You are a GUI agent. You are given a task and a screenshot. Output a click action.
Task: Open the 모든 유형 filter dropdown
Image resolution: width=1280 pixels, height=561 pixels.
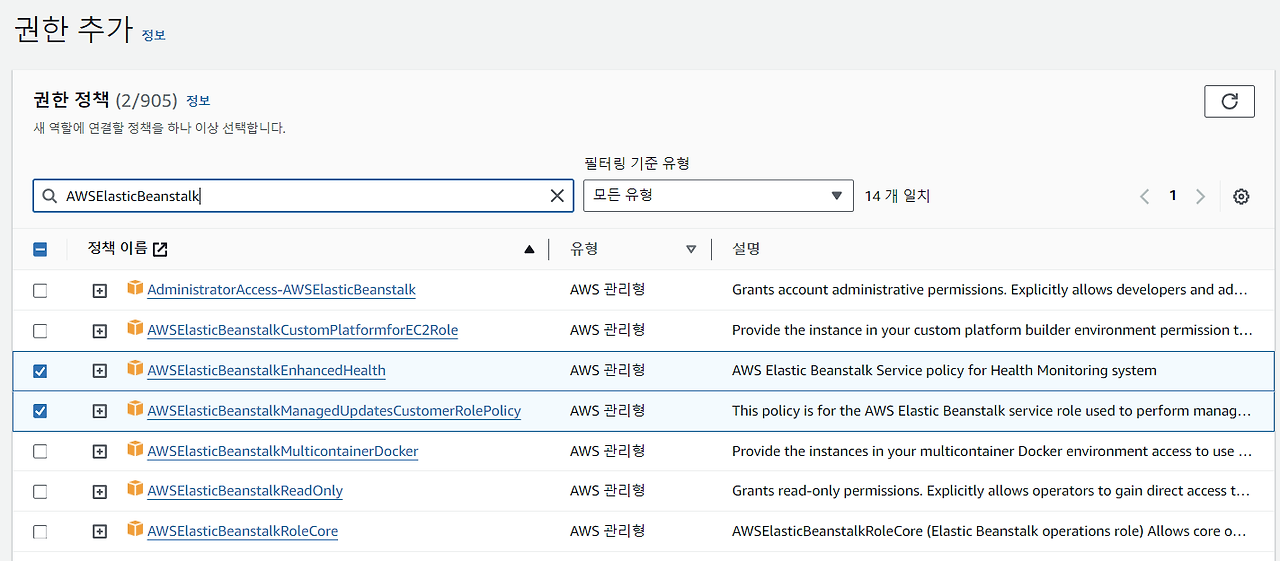point(718,196)
